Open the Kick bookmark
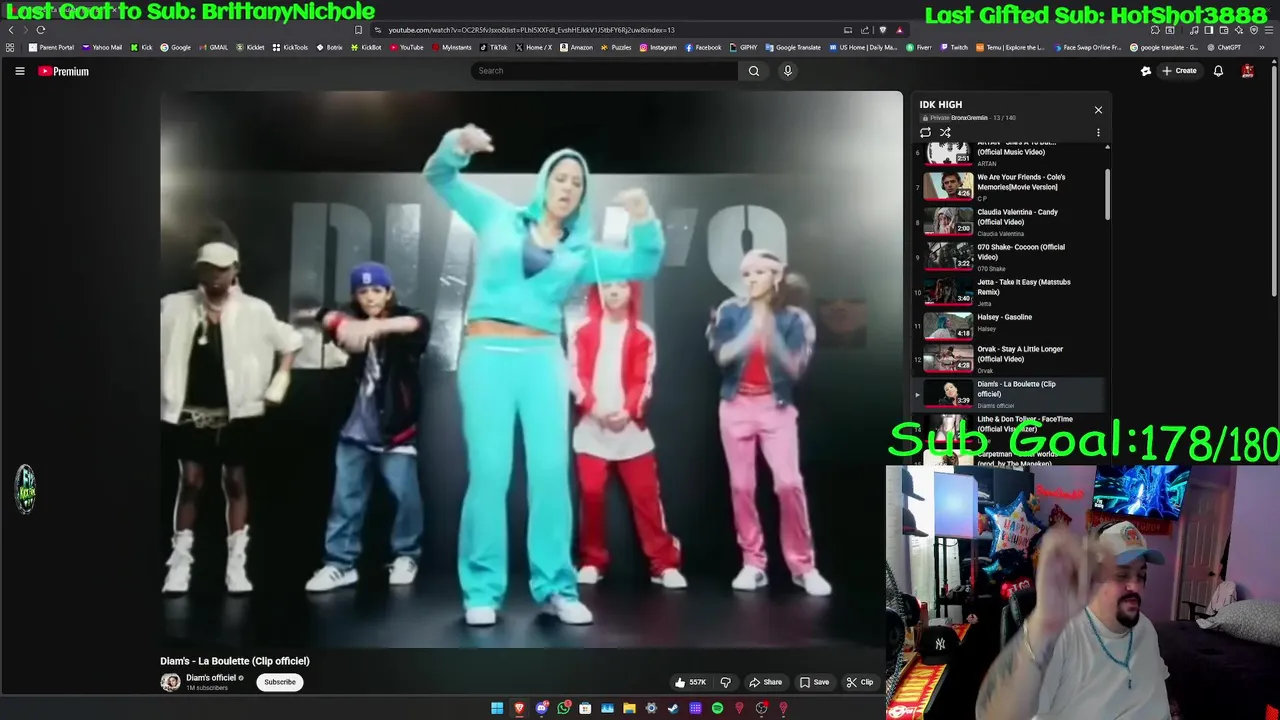This screenshot has height=720, width=1280. pyautogui.click(x=140, y=47)
